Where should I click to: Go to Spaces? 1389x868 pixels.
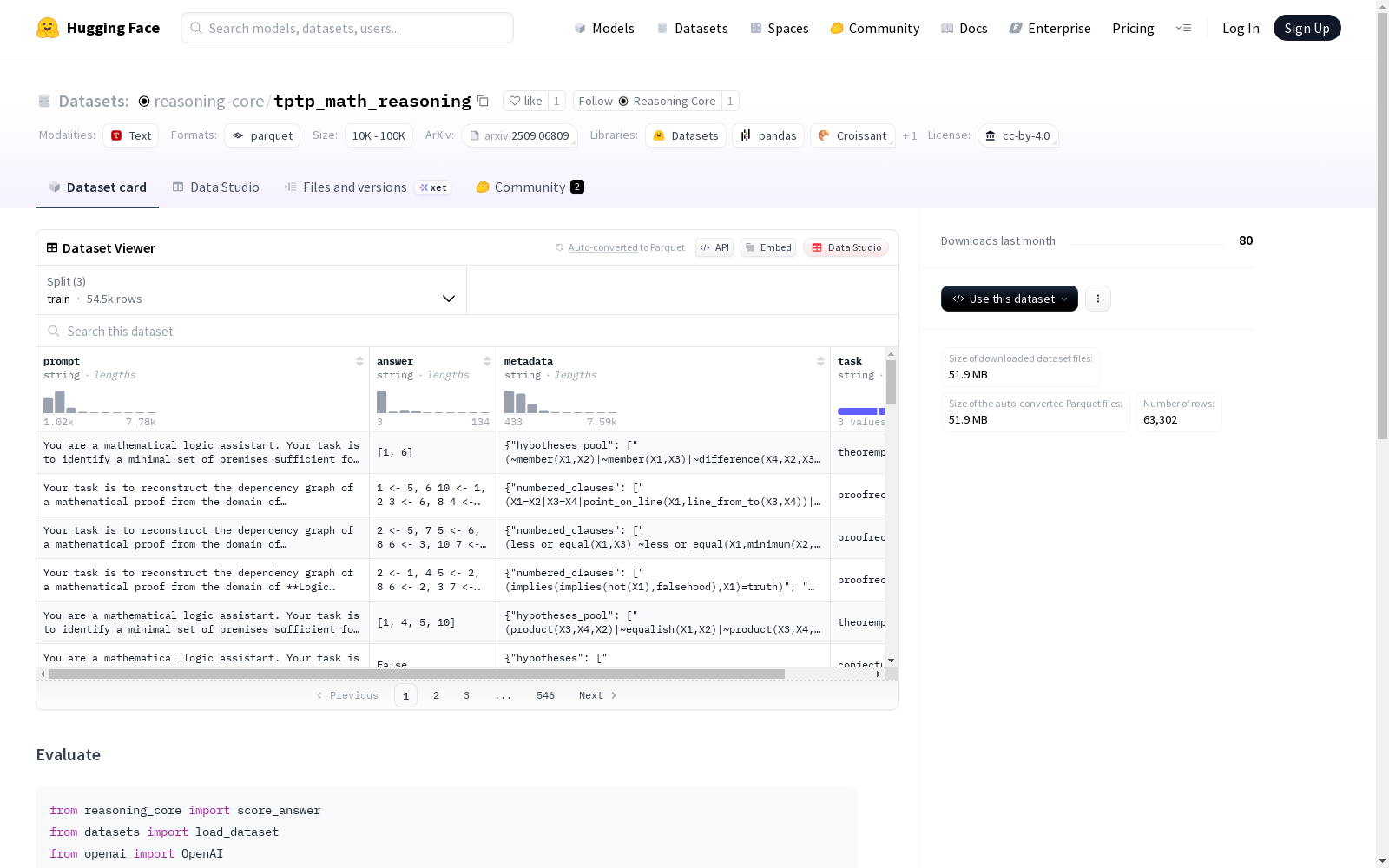[780, 28]
